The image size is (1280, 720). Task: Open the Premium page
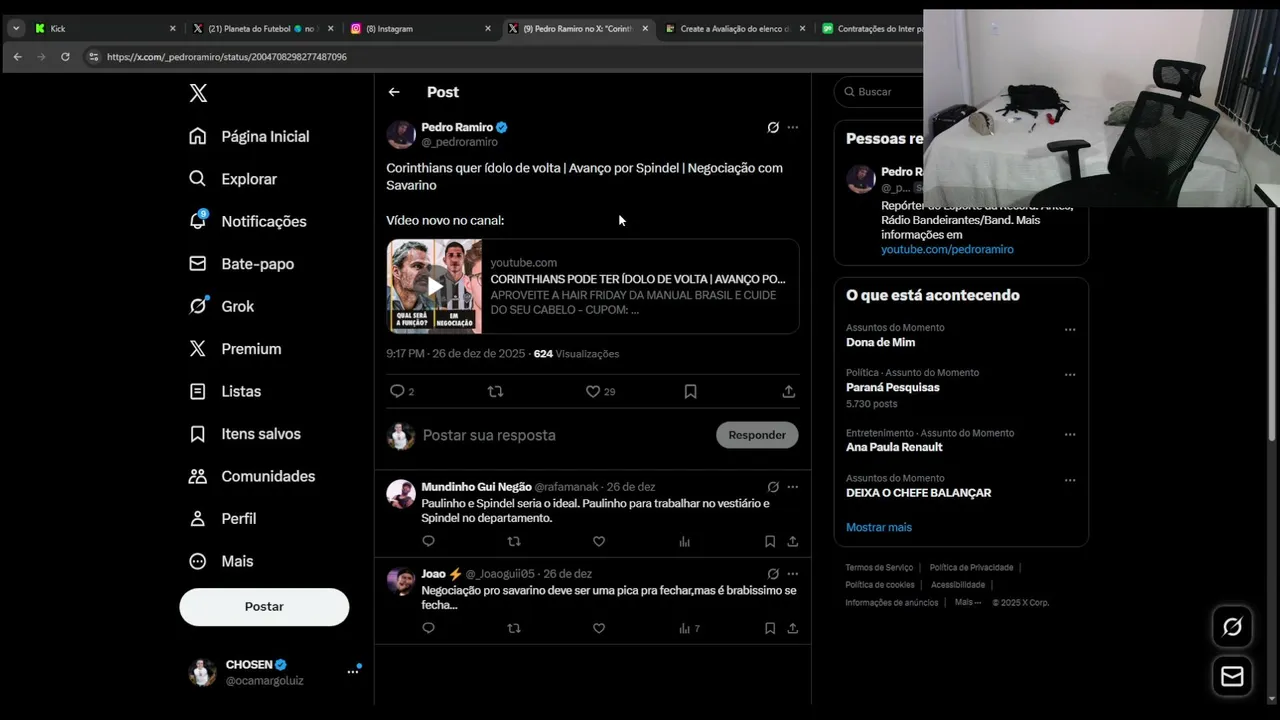[x=236, y=349]
